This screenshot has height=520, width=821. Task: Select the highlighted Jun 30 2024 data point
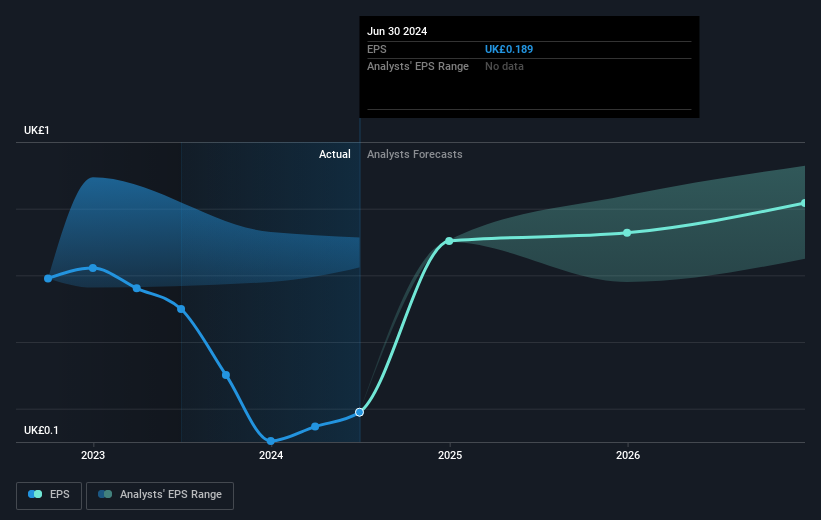359,412
